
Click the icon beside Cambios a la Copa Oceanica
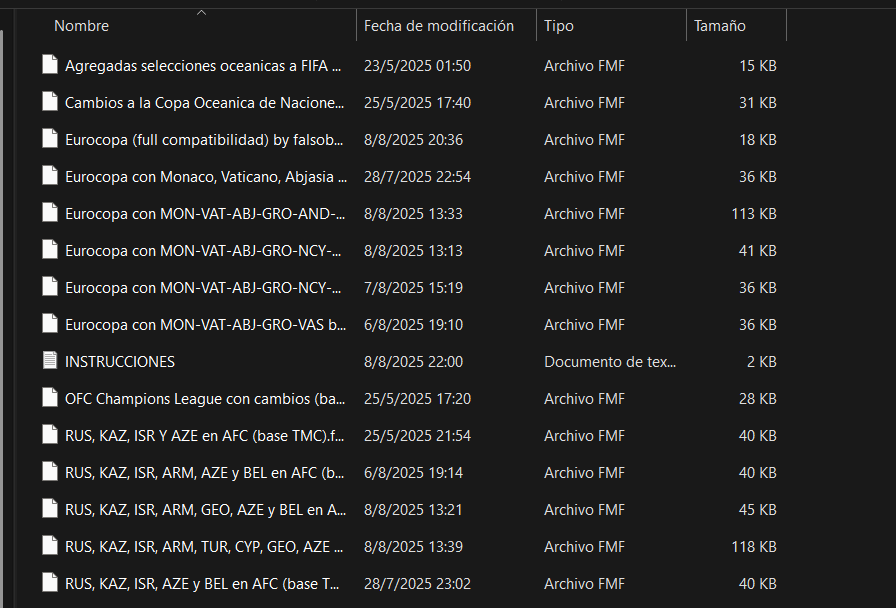pyautogui.click(x=50, y=102)
